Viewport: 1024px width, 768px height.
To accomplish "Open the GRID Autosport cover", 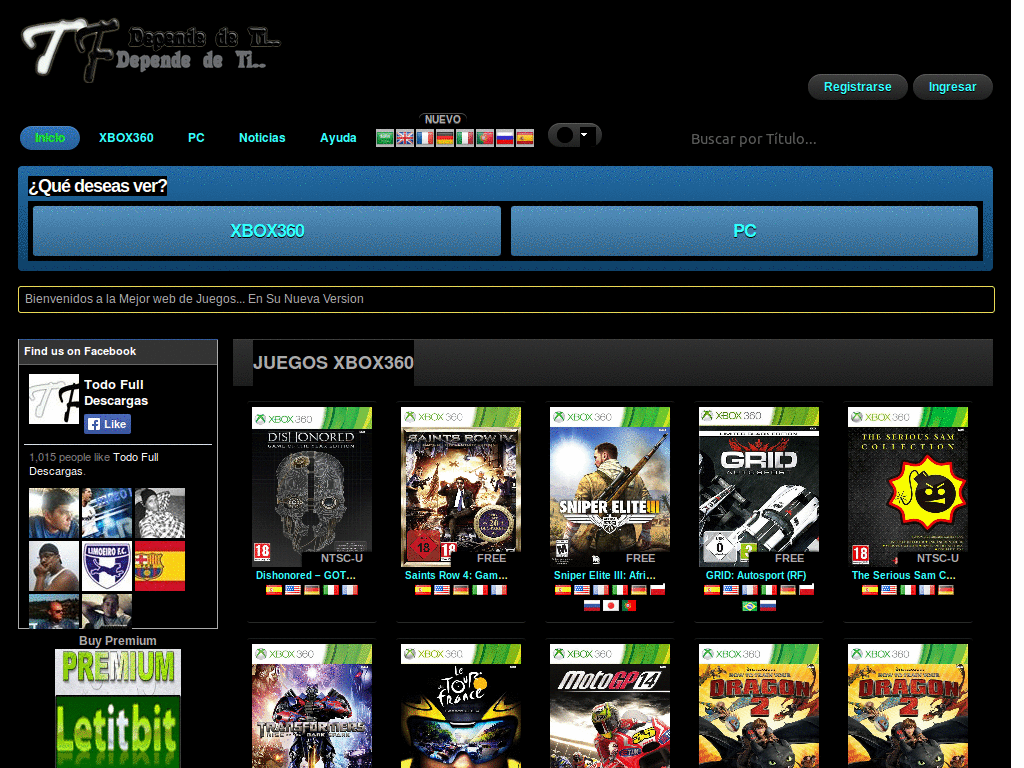I will (x=759, y=487).
